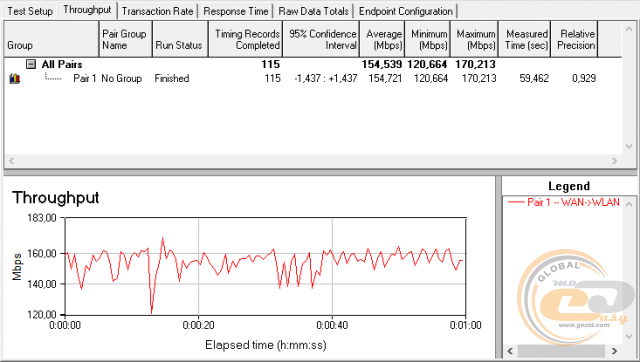The height and width of the screenshot is (362, 640).
Task: Click the Minimum (Mbps) column header
Action: pos(427,39)
